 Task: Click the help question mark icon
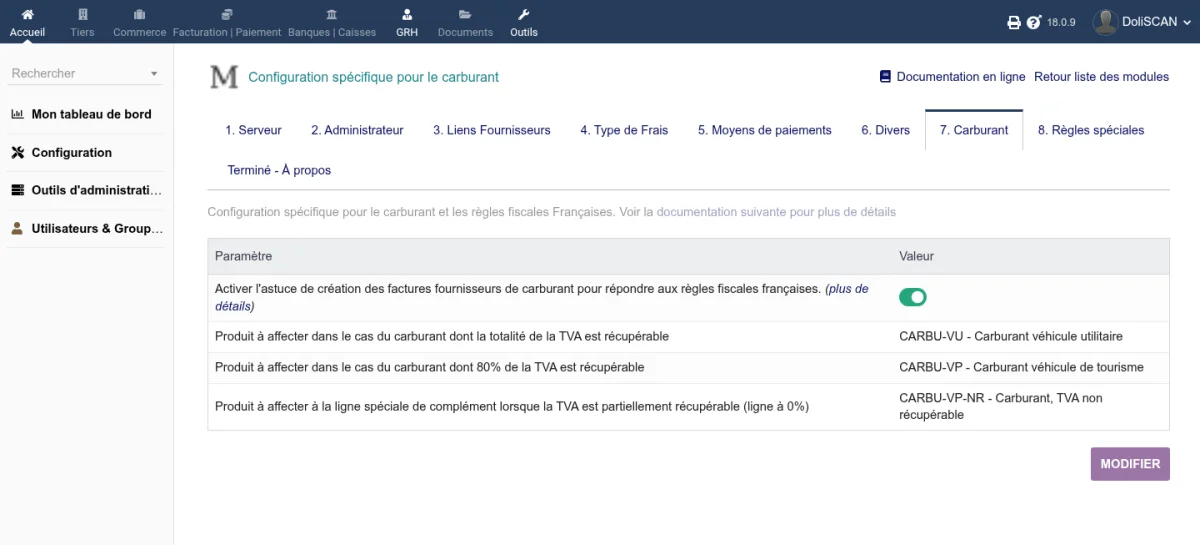1034,22
